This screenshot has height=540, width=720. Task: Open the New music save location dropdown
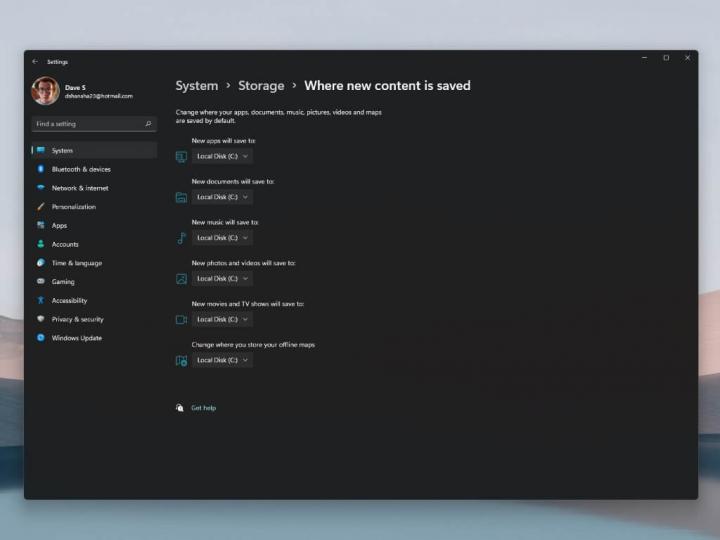click(x=222, y=238)
